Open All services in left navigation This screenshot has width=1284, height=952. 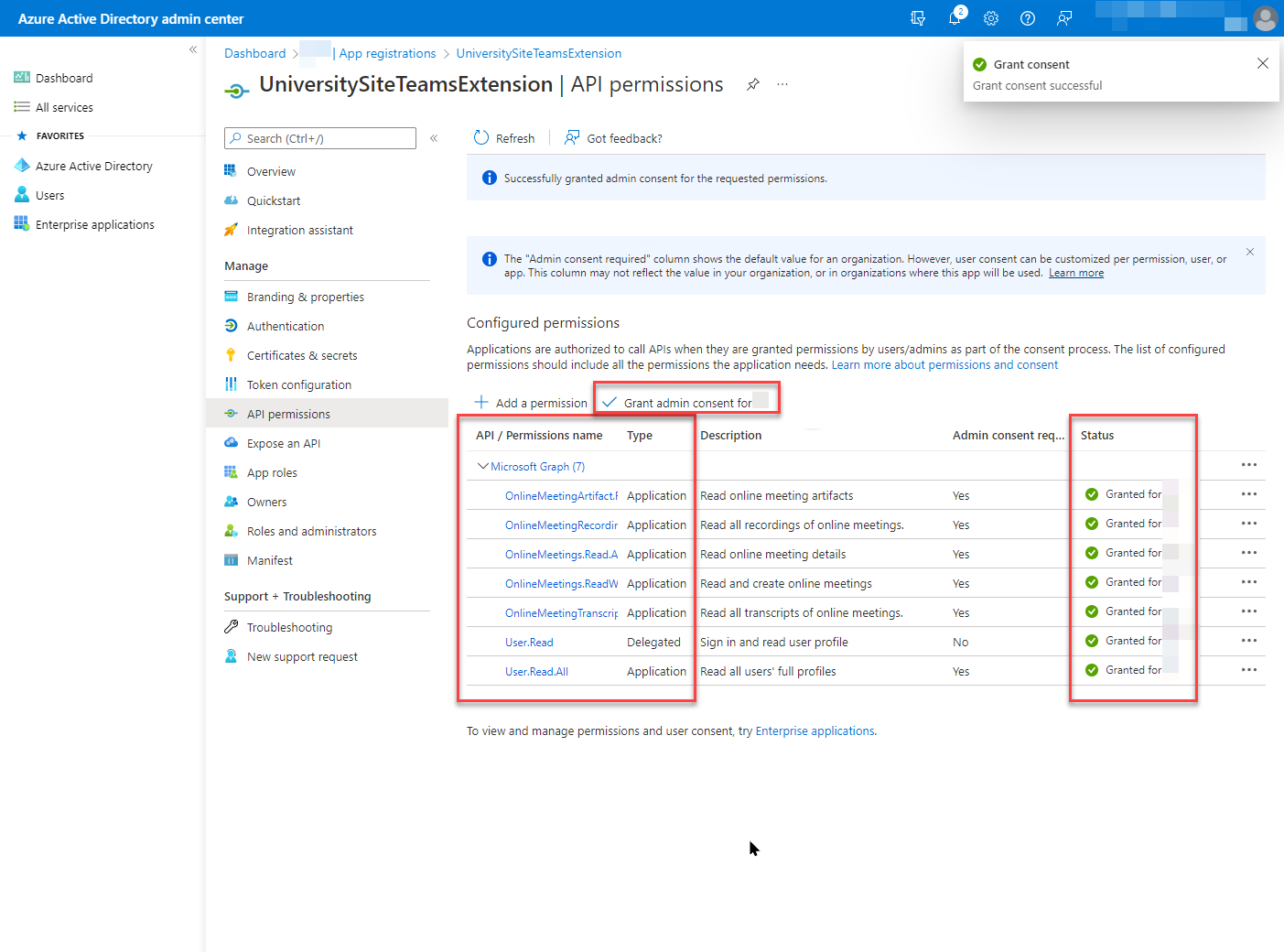(x=54, y=107)
